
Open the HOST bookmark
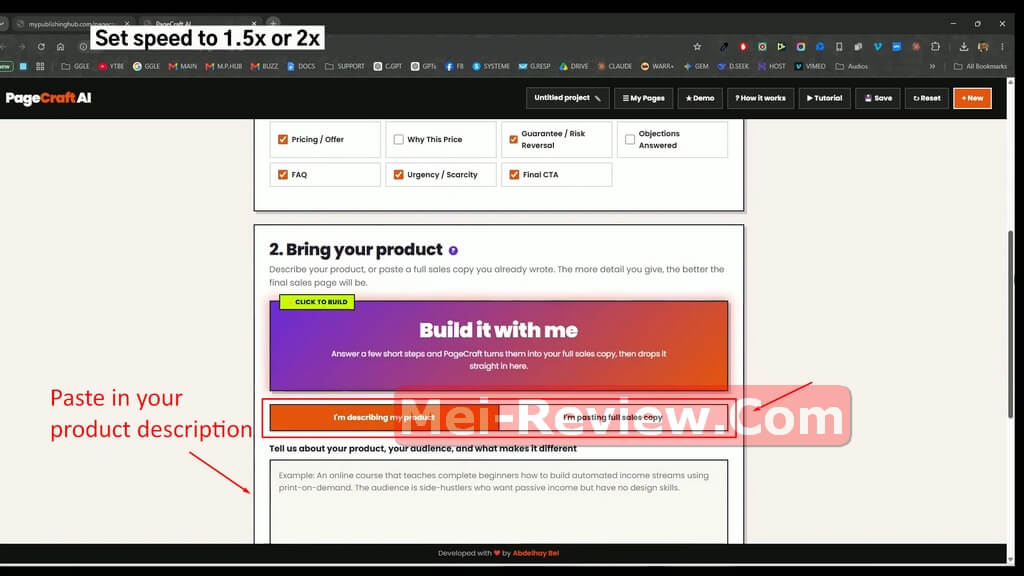click(772, 66)
